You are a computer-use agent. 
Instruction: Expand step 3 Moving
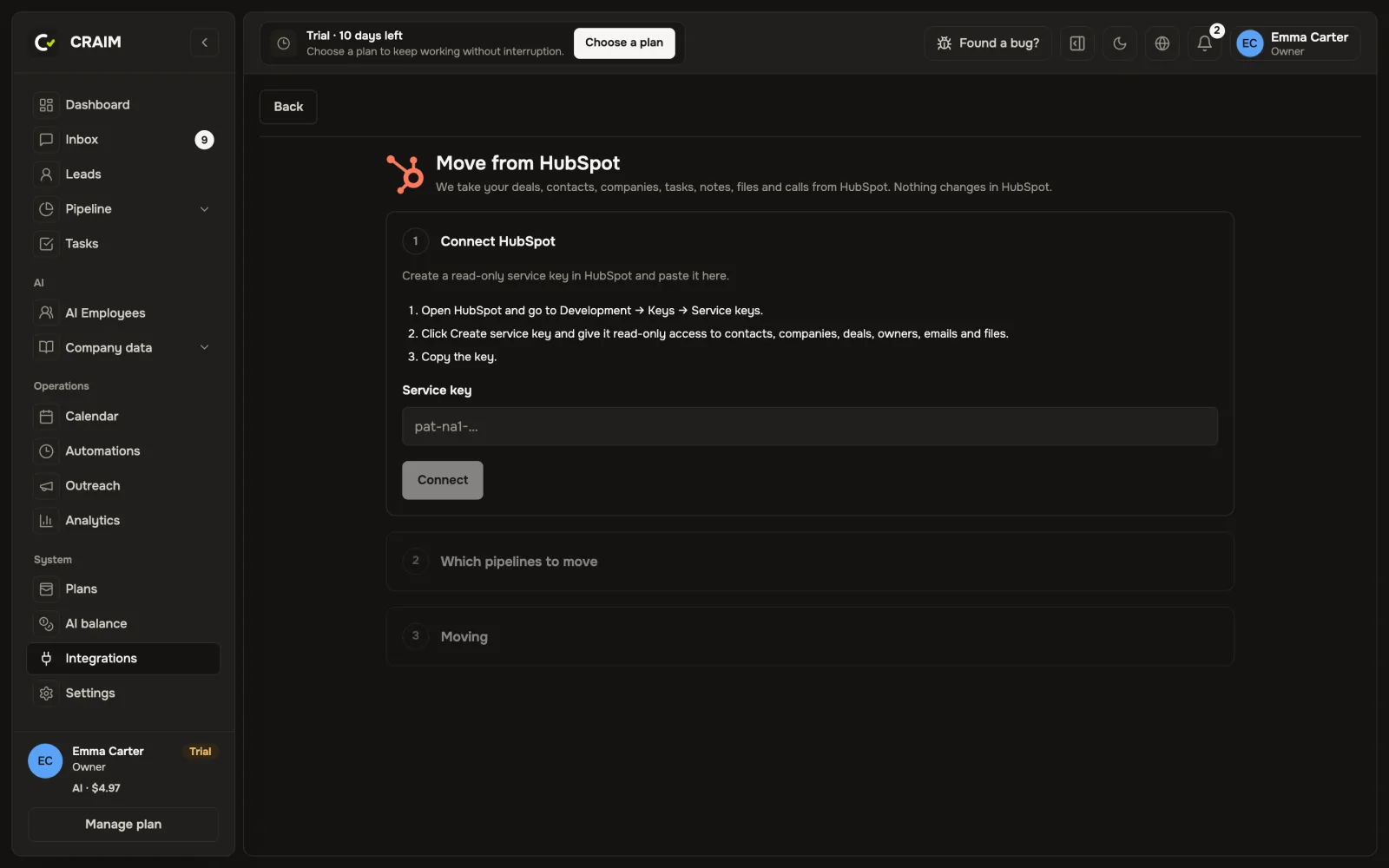[x=810, y=636]
